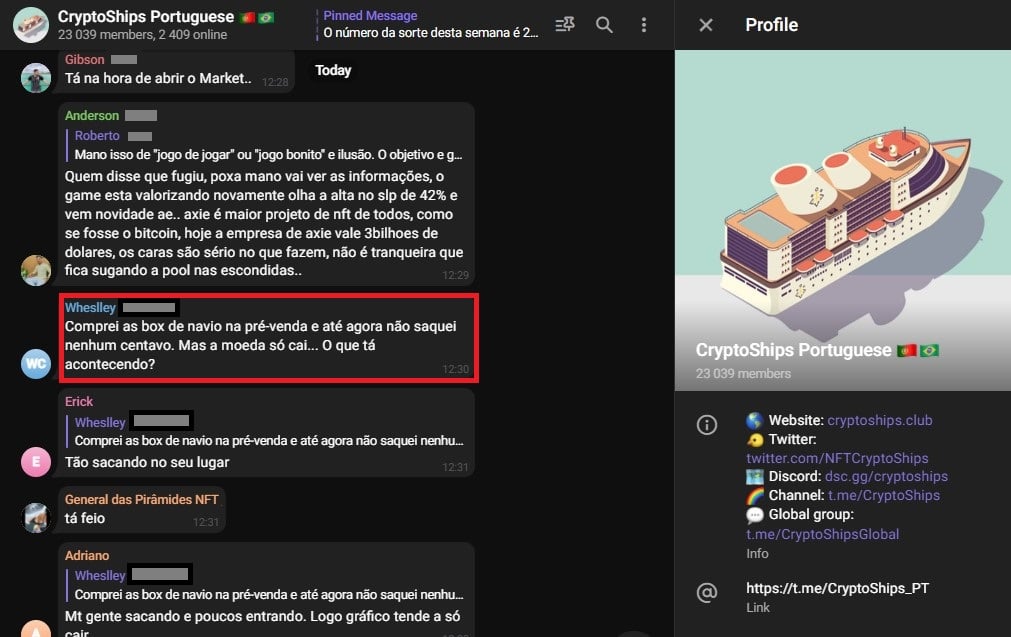1011x637 pixels.
Task: Click the @ link icon in Profile
Action: 707,592
